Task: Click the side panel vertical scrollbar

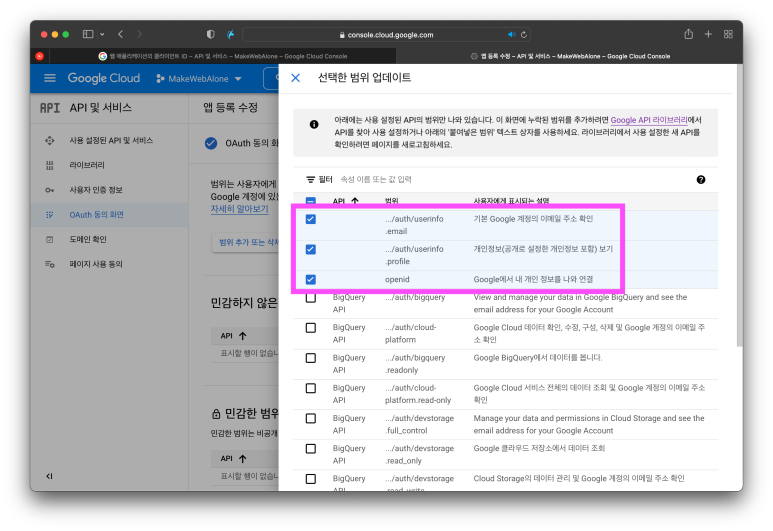Action: [739, 207]
